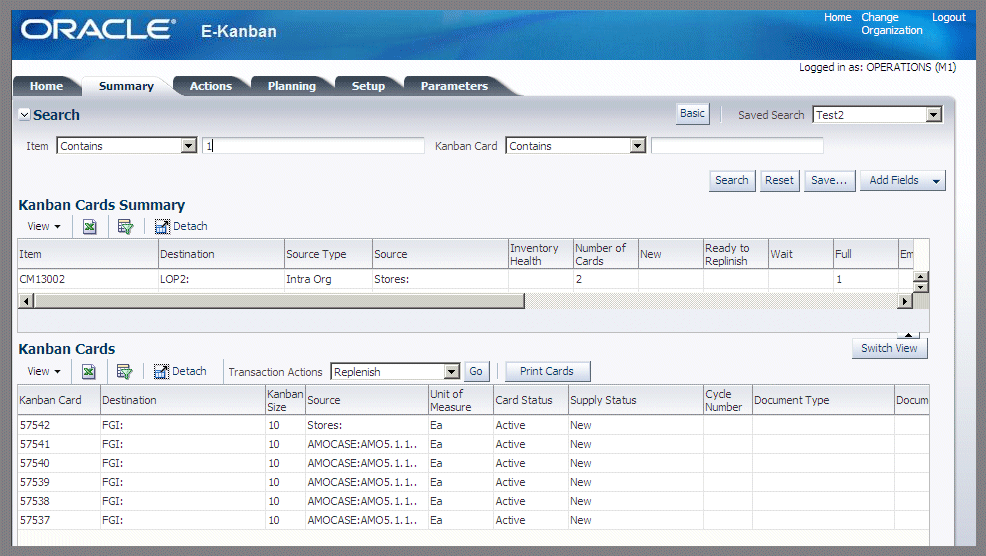Sort by the summary Item column header
This screenshot has height=556, width=986.
[x=88, y=254]
